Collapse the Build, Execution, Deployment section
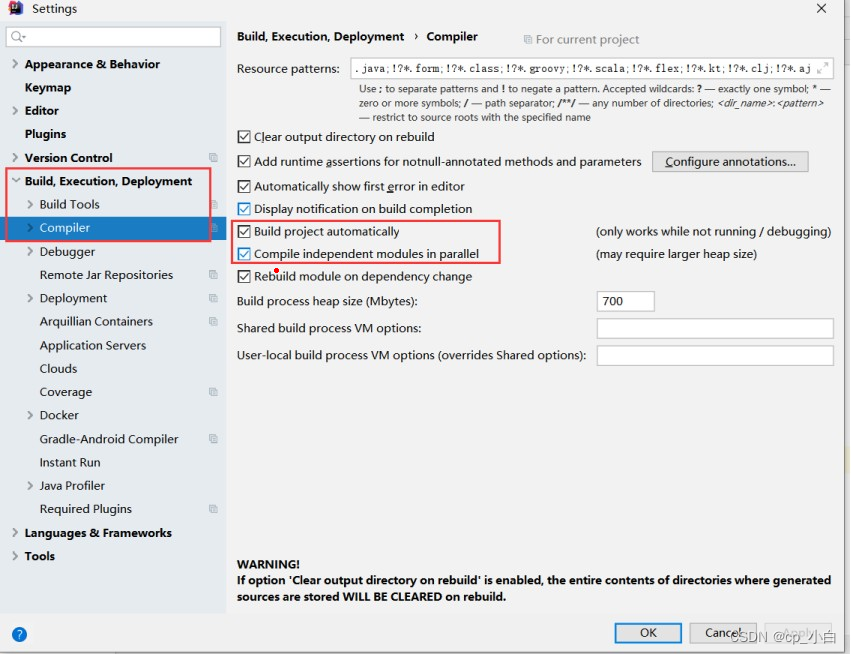This screenshot has height=654, width=851. pyautogui.click(x=16, y=181)
